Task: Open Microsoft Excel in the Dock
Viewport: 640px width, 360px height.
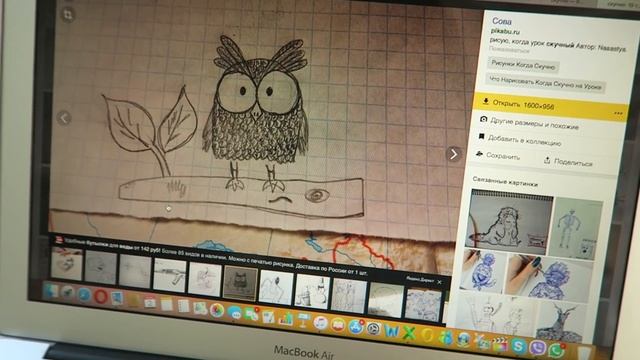Action: [409, 333]
